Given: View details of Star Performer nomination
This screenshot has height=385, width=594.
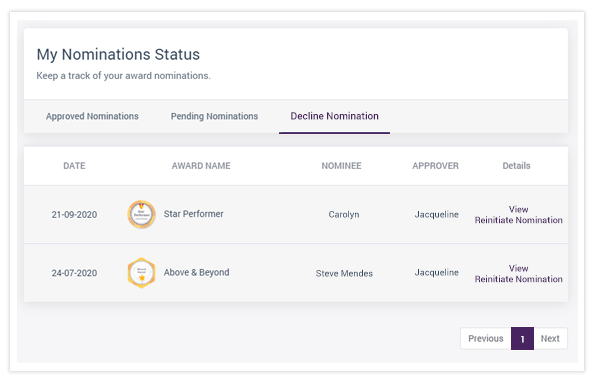Looking at the screenshot, I should pos(518,209).
